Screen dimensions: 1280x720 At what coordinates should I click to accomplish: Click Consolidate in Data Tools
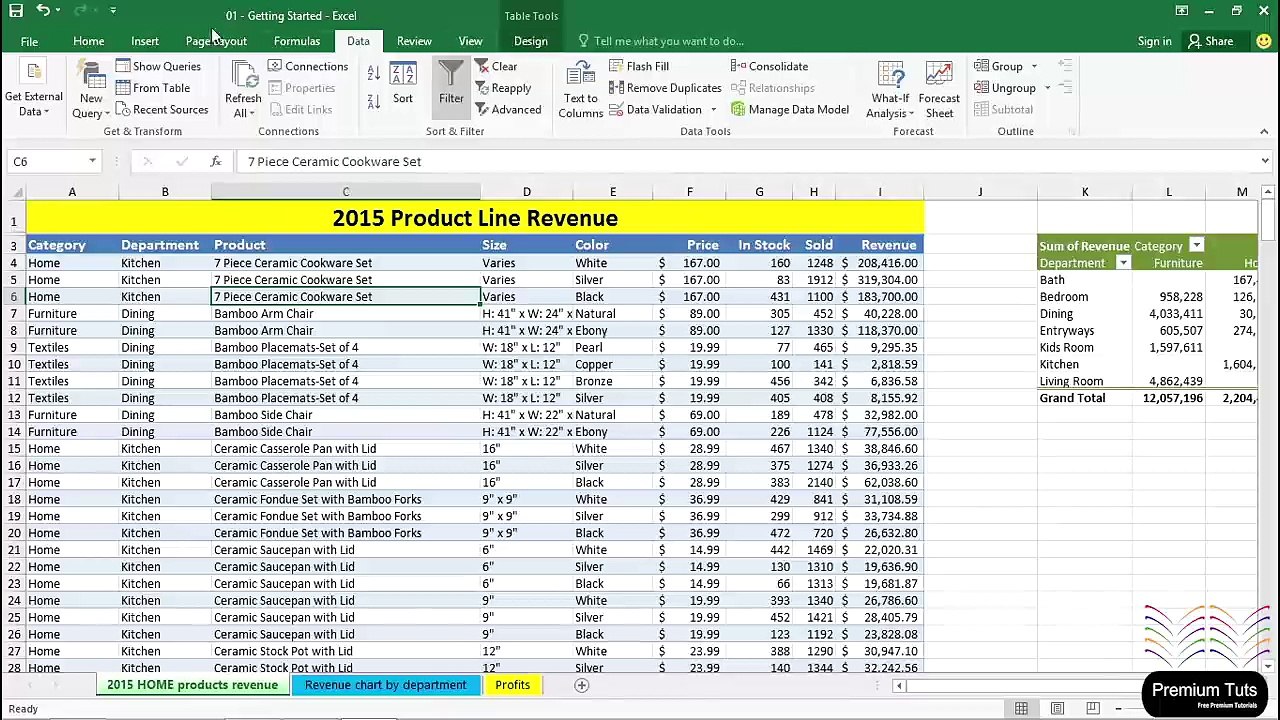769,66
